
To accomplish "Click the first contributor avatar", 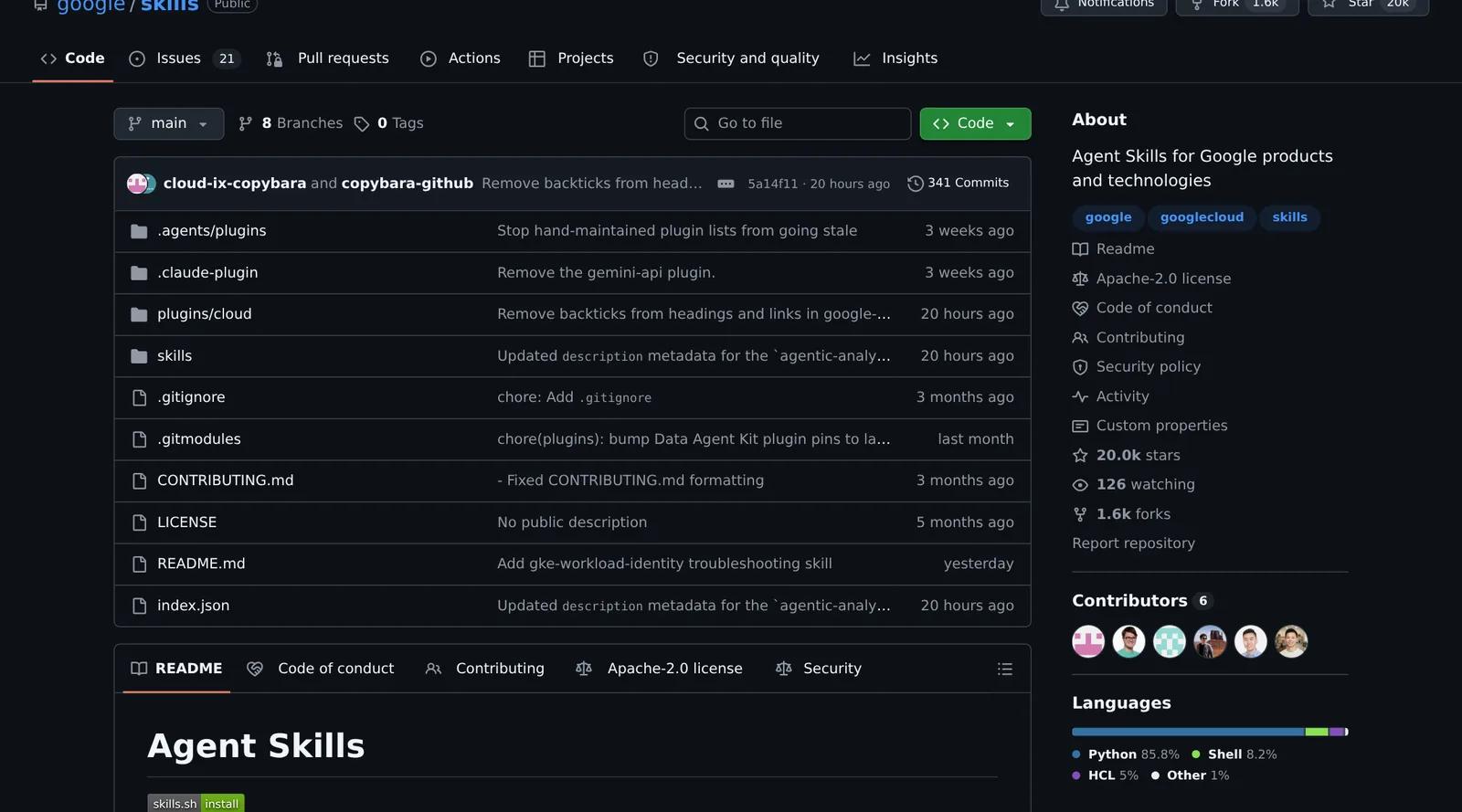I will [1088, 642].
